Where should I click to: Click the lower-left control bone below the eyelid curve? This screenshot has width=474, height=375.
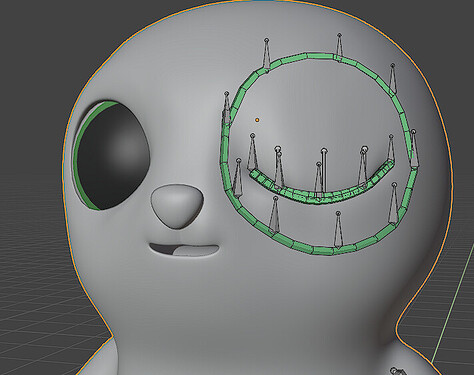[274, 214]
